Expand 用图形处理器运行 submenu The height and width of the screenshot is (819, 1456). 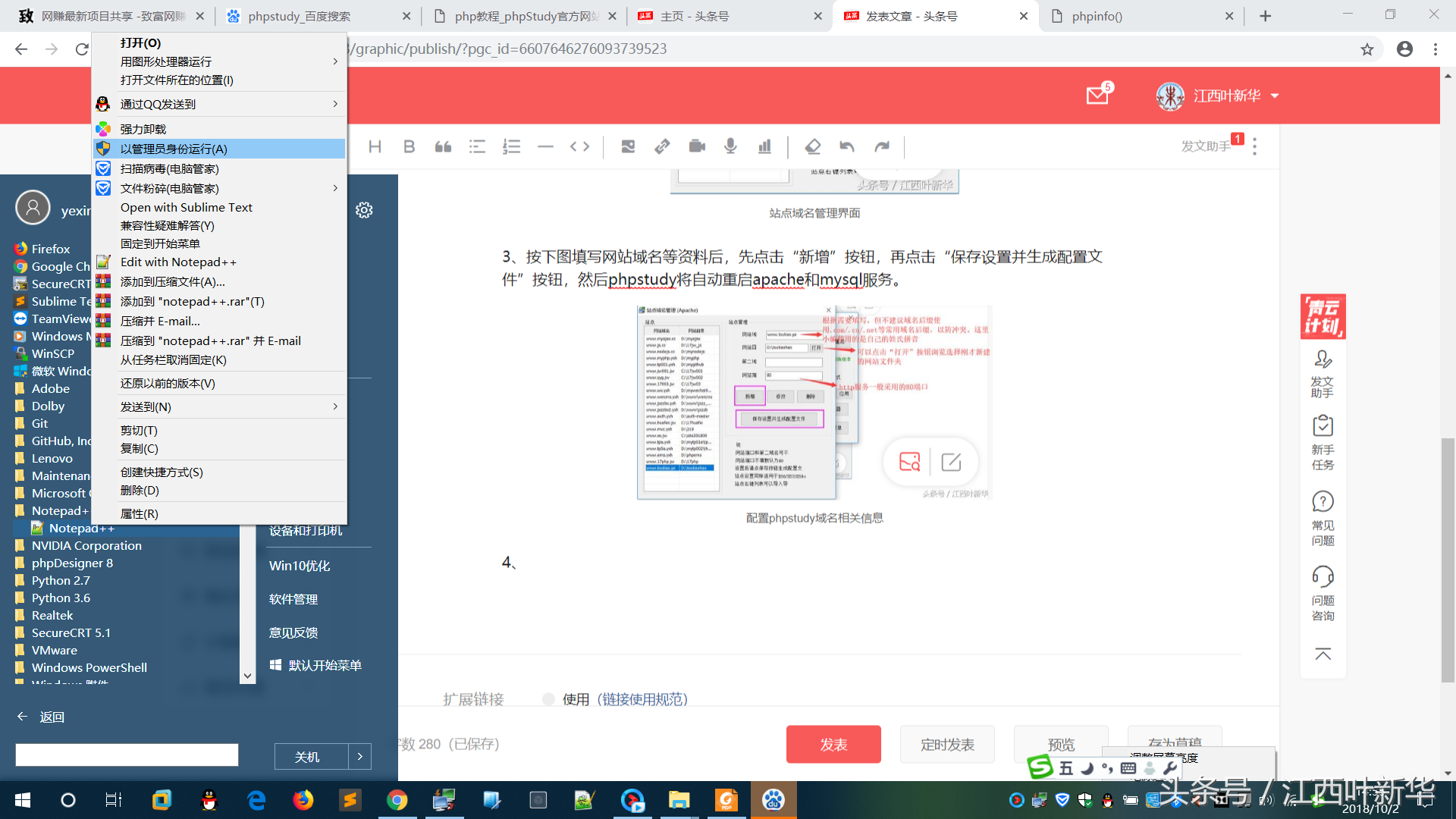click(x=218, y=61)
